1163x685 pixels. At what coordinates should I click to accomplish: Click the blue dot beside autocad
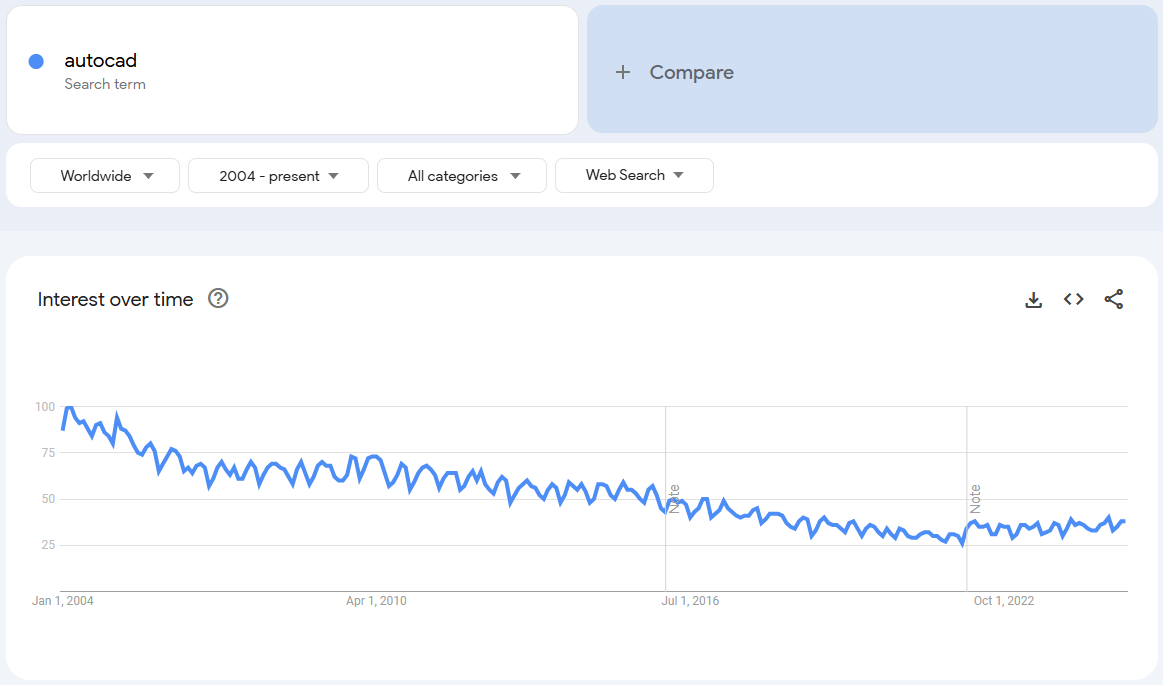point(36,62)
